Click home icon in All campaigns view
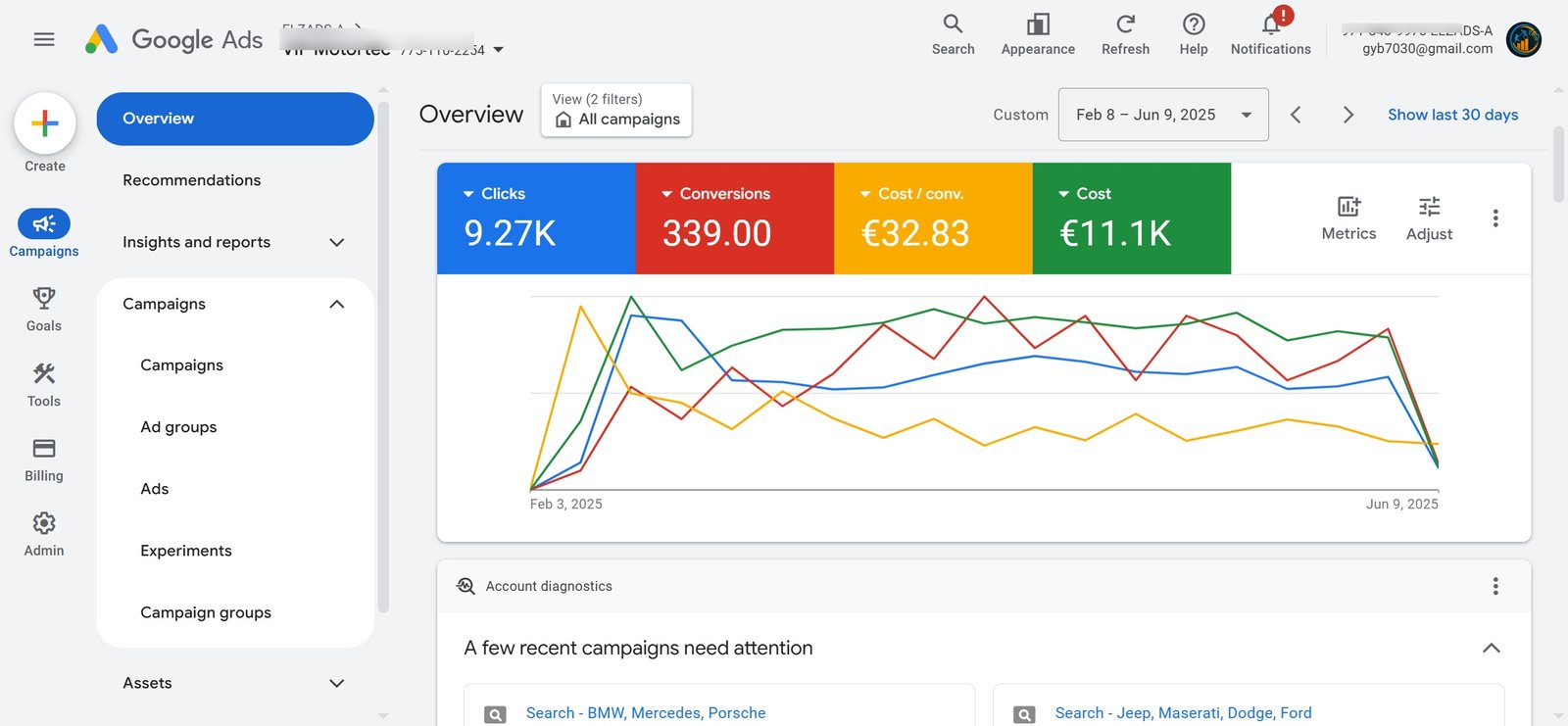This screenshot has height=726, width=1568. (563, 120)
